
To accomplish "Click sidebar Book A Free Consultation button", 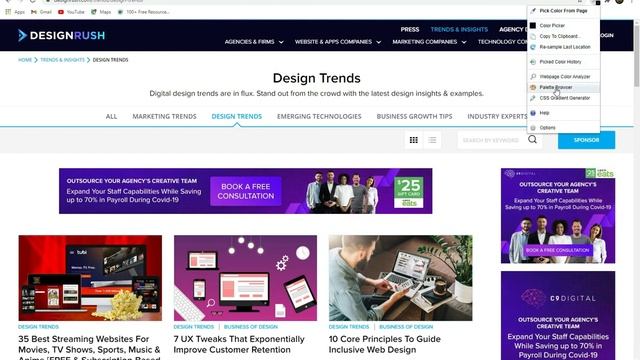I will (x=558, y=250).
